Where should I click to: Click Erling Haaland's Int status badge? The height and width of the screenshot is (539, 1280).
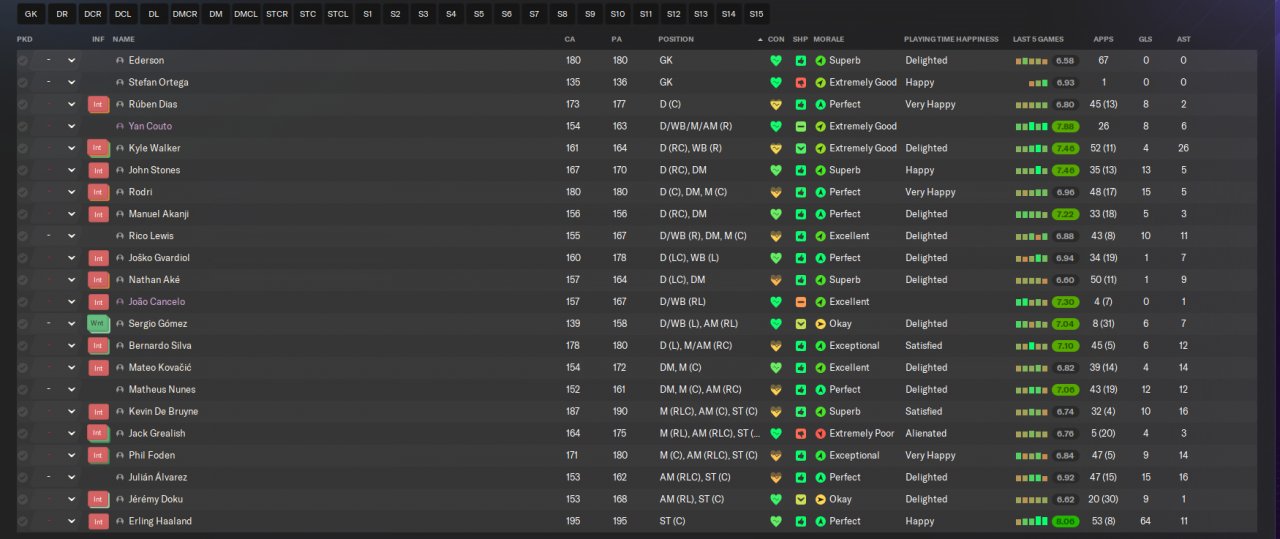click(x=98, y=521)
